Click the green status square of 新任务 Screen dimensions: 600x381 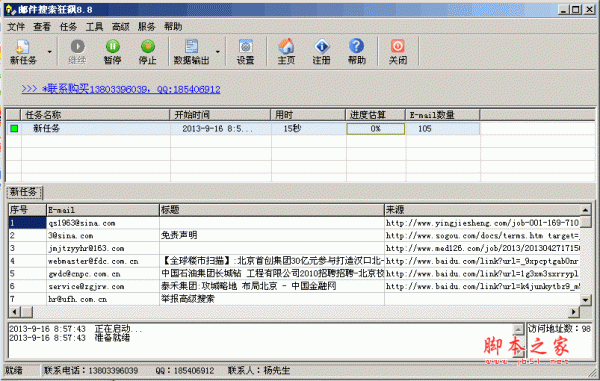[14, 129]
